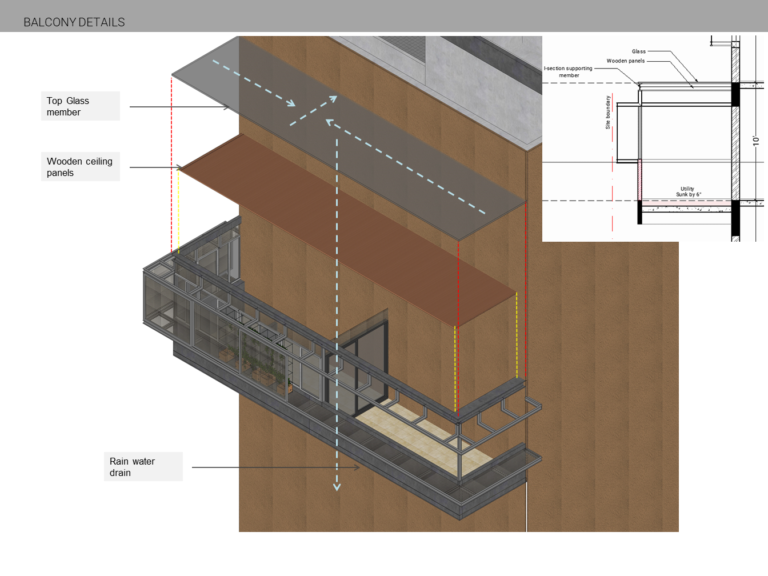This screenshot has width=768, height=576.
Task: Click the 'I-section supporting member' annotation
Action: pyautogui.click(x=568, y=72)
